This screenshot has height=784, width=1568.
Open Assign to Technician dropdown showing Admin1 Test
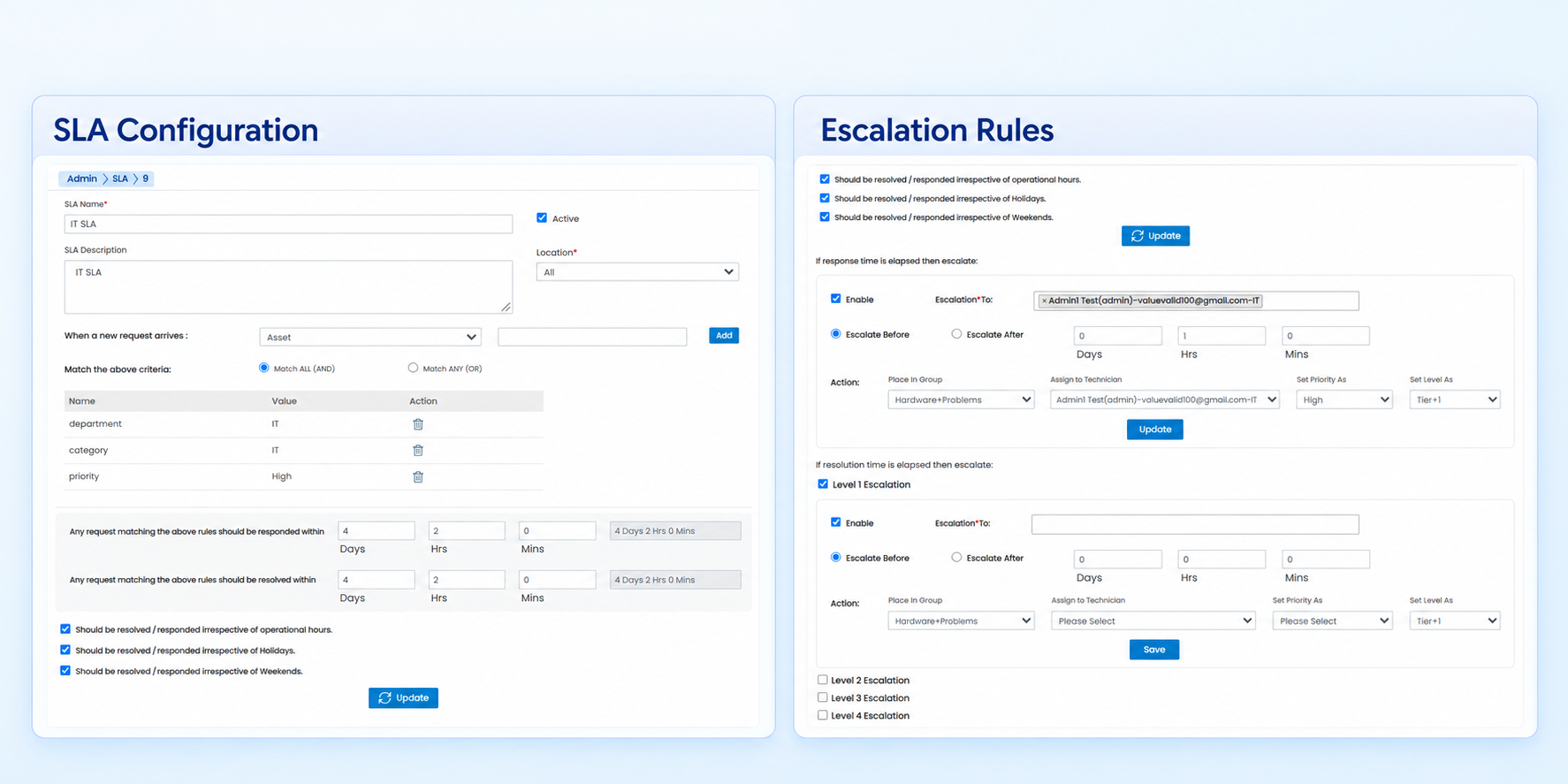pyautogui.click(x=1164, y=400)
